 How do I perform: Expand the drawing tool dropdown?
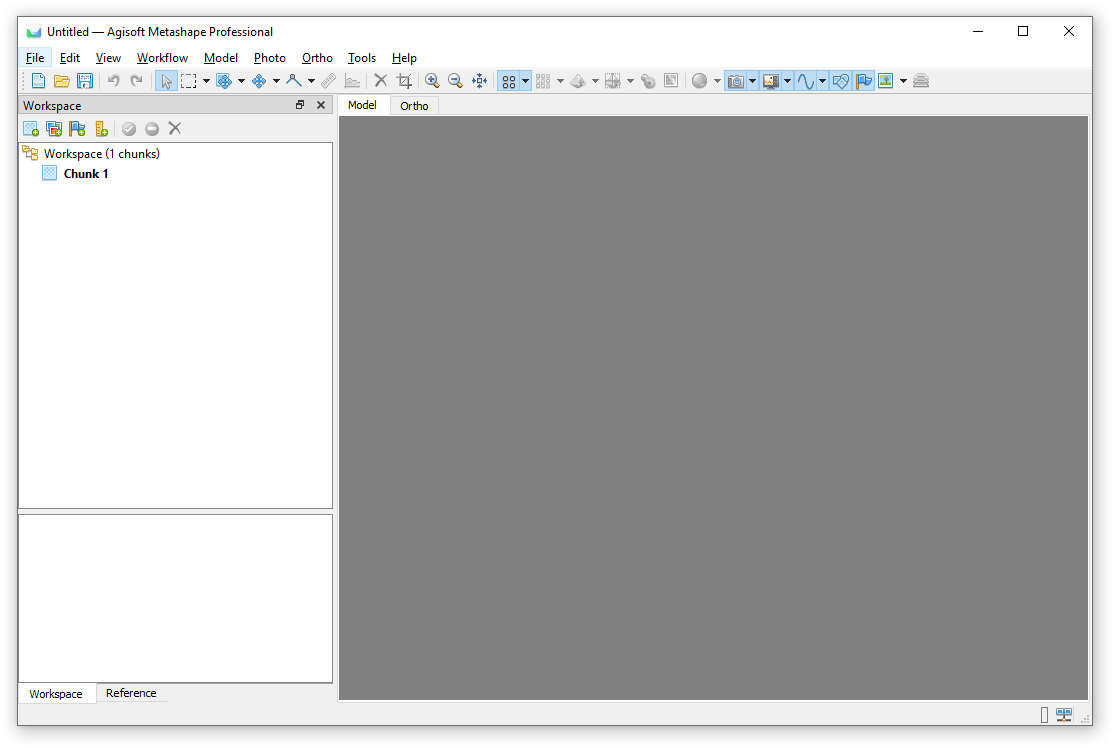tap(310, 81)
